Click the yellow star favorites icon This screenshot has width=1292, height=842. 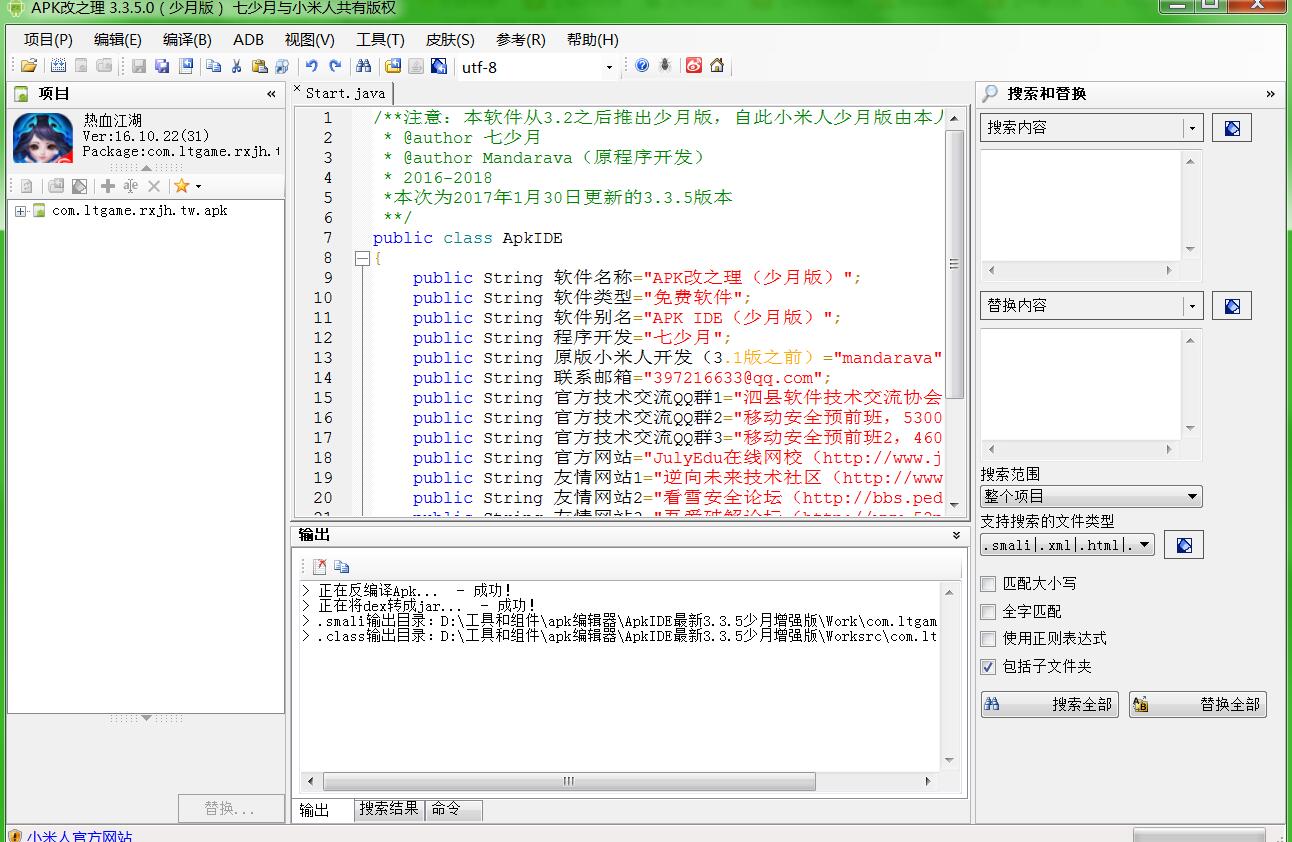pos(181,186)
